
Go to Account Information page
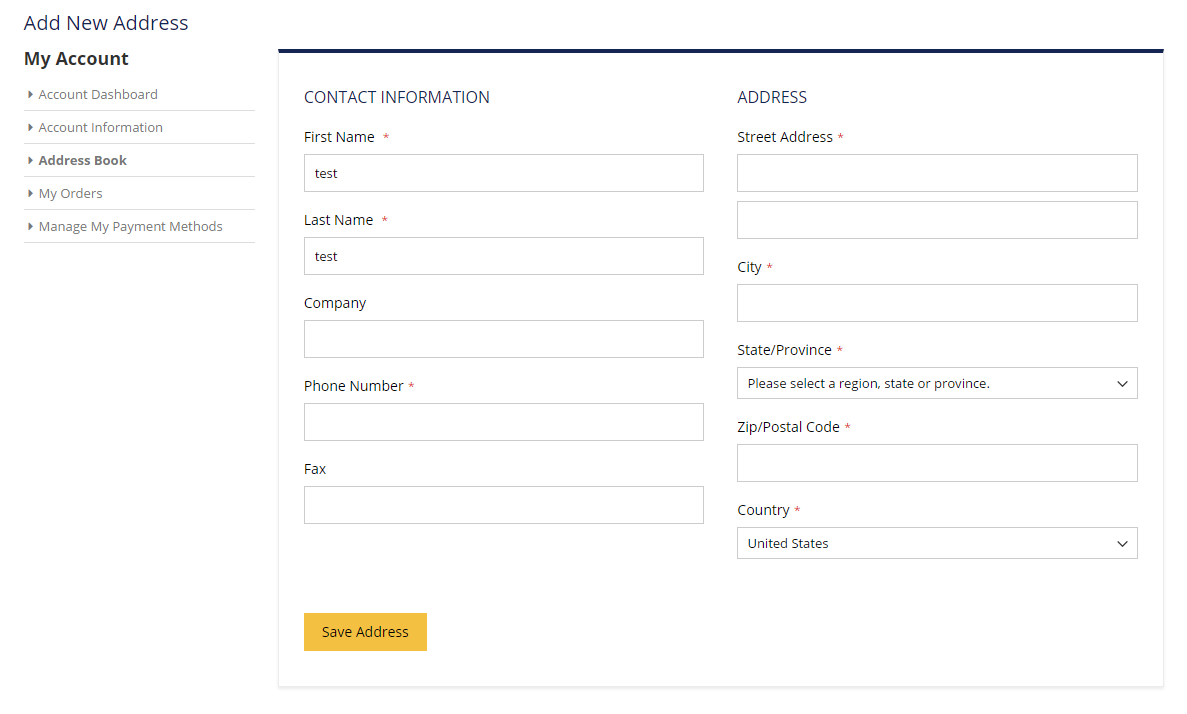[x=100, y=128]
